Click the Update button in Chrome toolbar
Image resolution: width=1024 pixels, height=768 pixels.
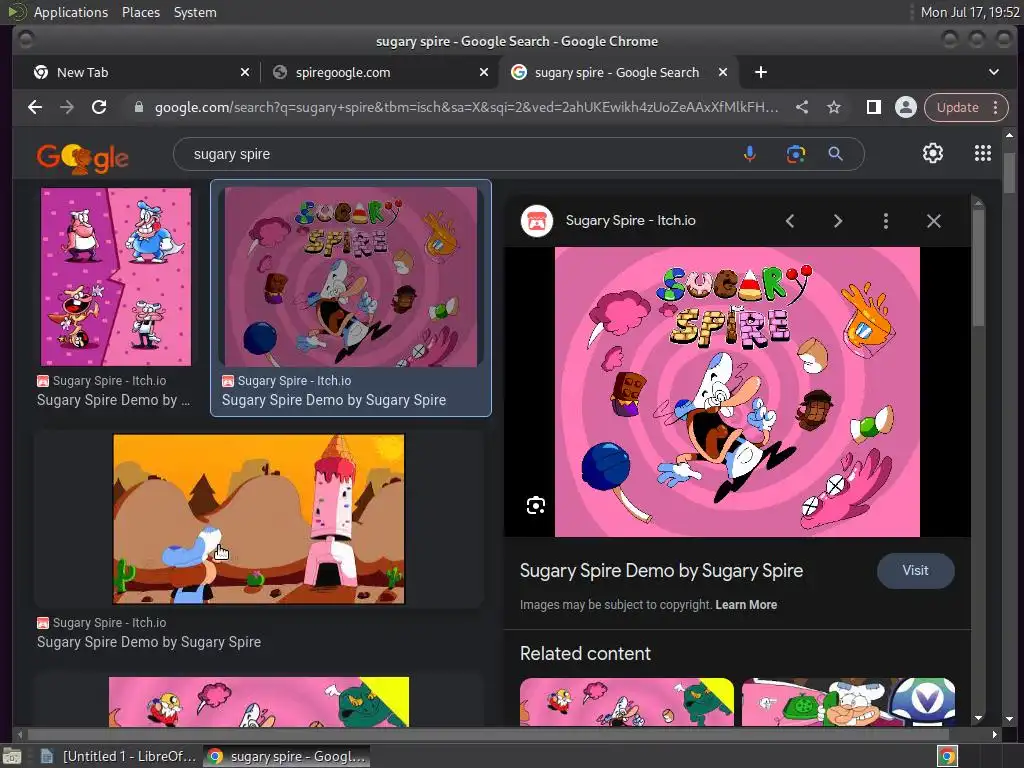click(x=957, y=107)
